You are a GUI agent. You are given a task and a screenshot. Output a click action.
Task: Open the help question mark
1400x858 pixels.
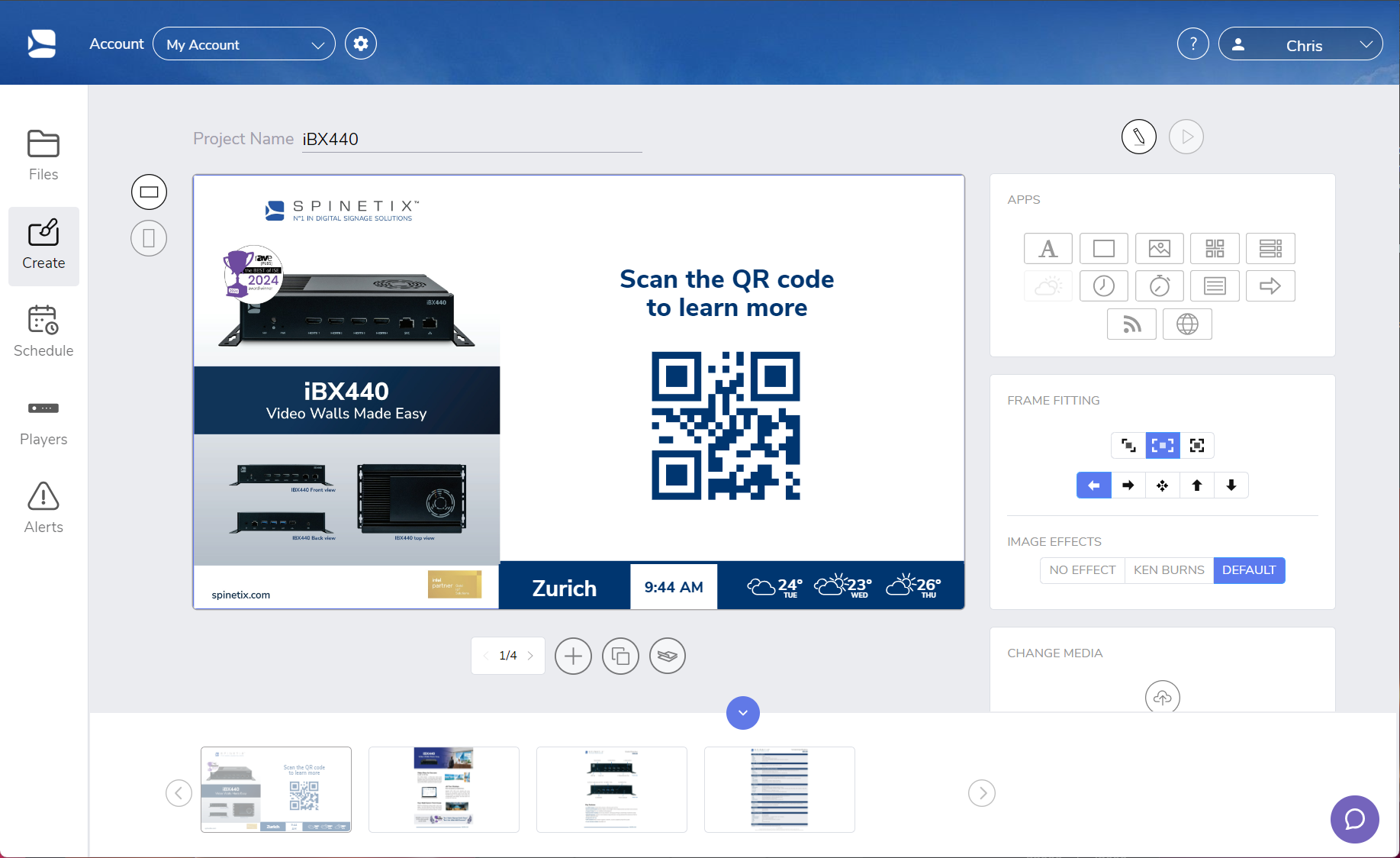click(1193, 44)
